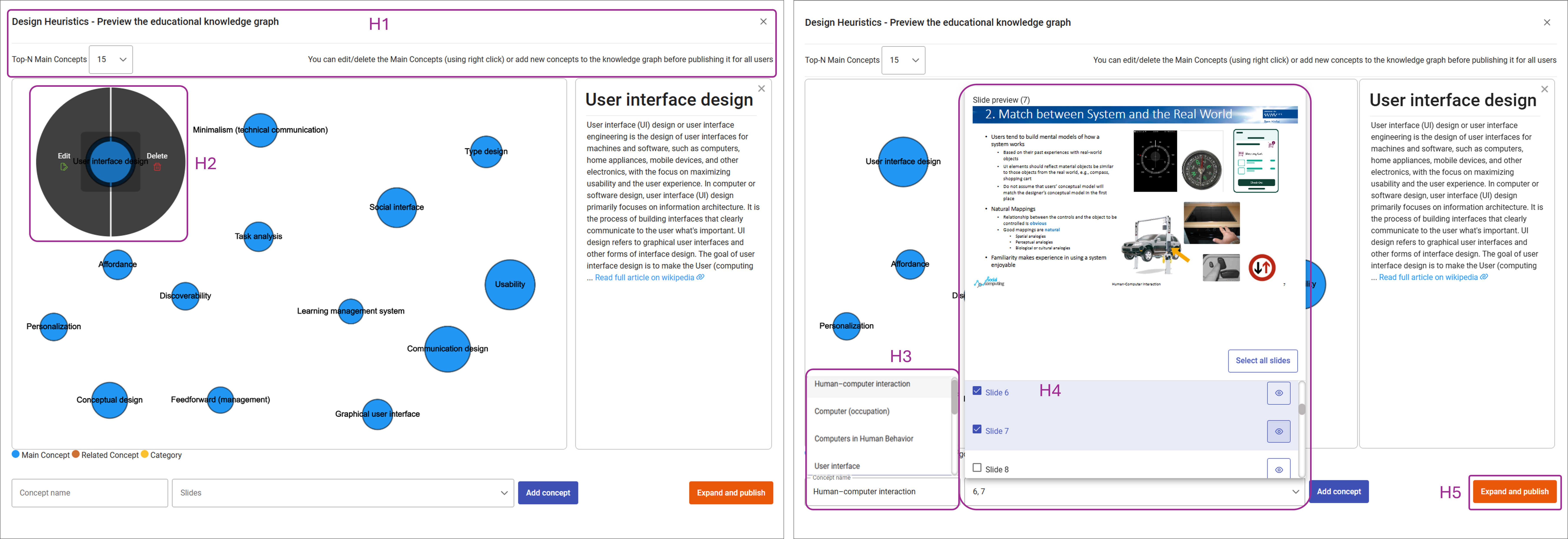Open the Top-N Main Concepts dropdown in the left panel

point(111,60)
